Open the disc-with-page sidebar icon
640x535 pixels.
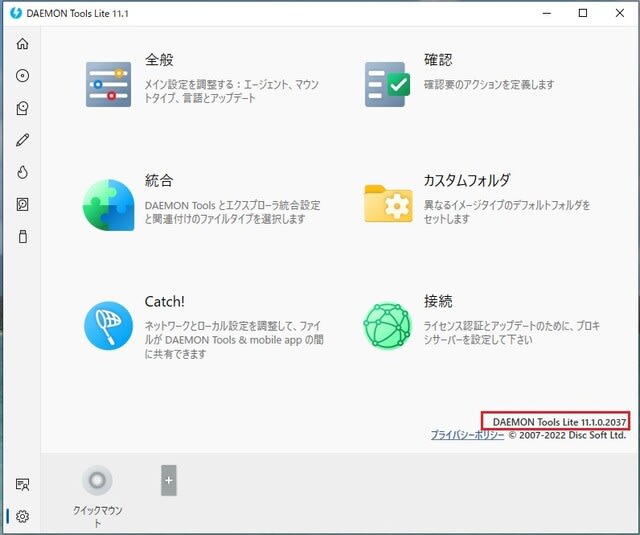pos(22,108)
